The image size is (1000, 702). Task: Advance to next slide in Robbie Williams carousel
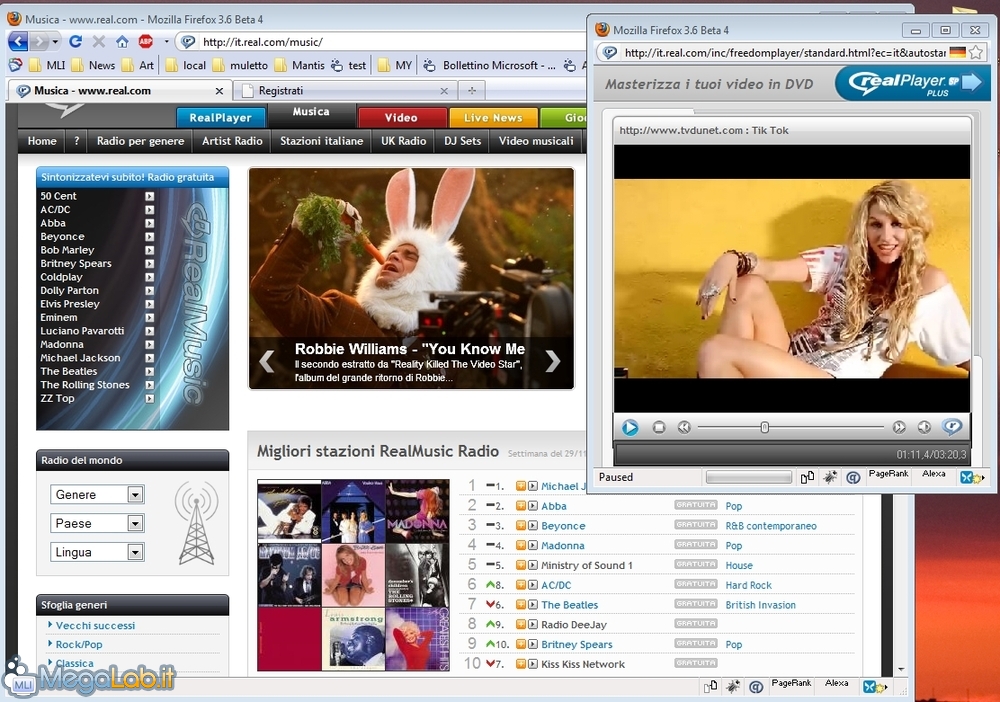pyautogui.click(x=553, y=361)
